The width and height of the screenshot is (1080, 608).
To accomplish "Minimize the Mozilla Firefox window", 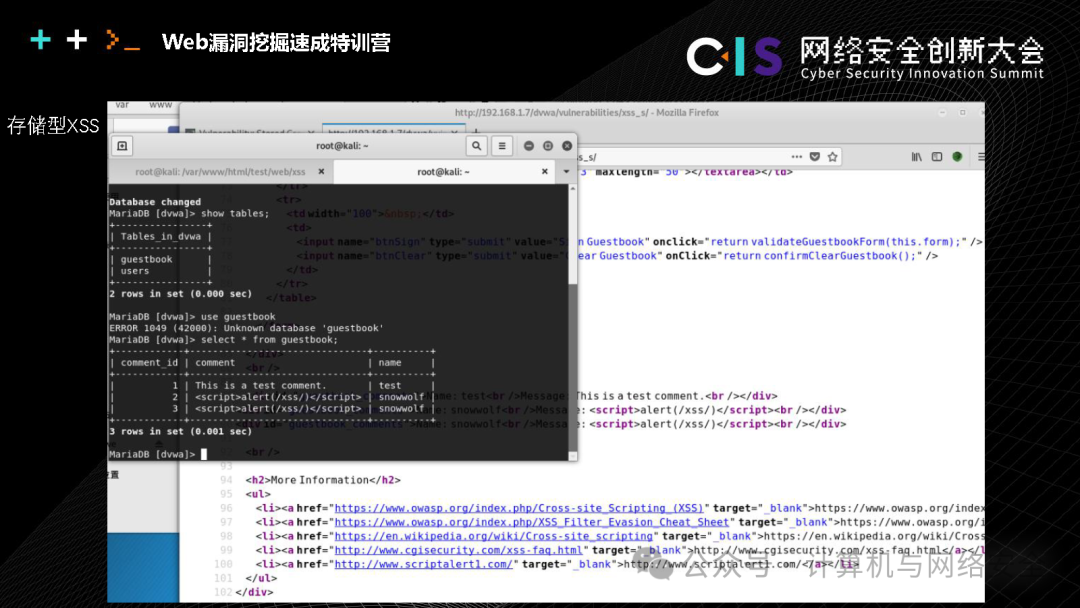I will click(942, 112).
